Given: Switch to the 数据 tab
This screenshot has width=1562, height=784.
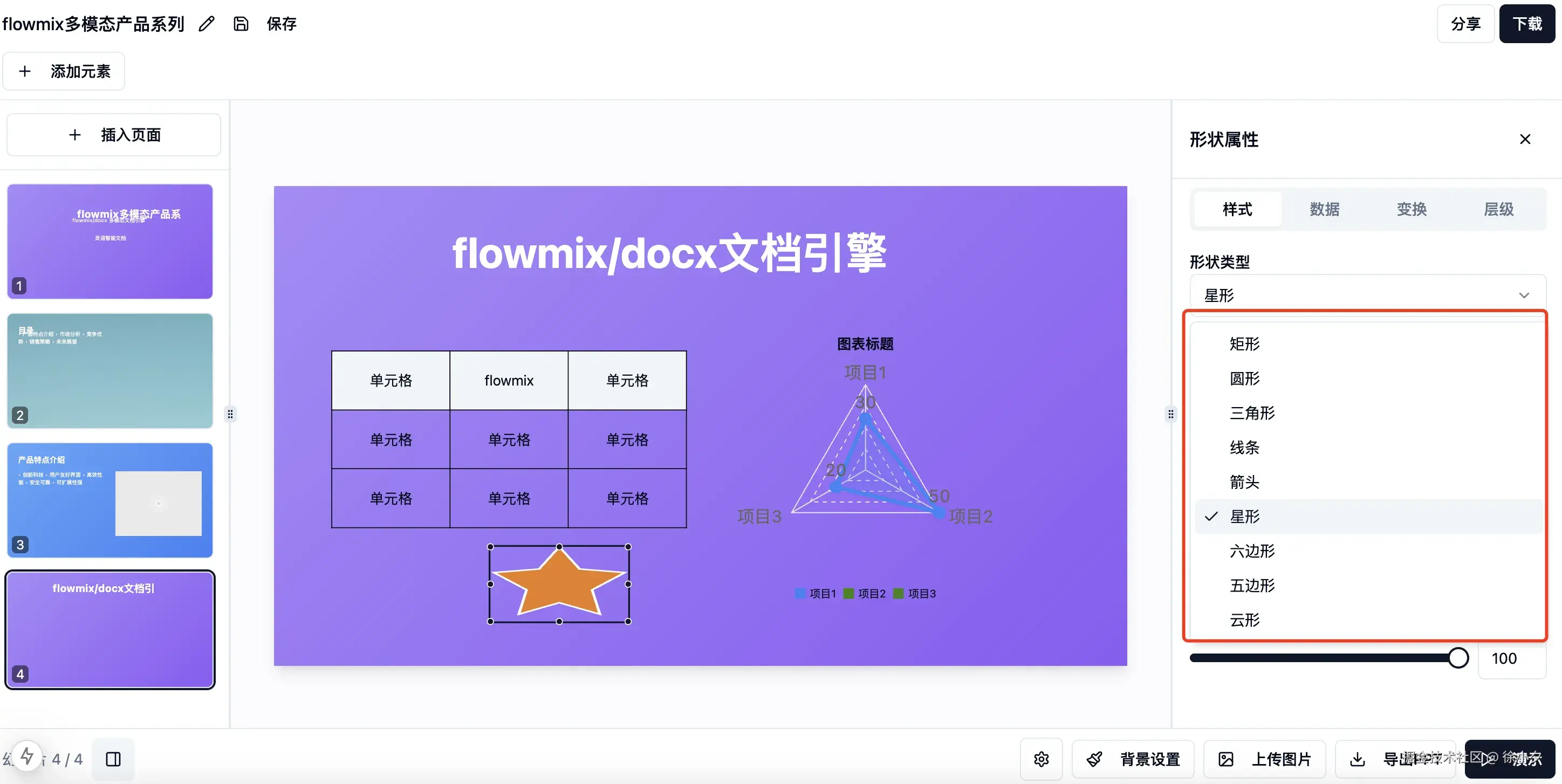Looking at the screenshot, I should pos(1324,209).
